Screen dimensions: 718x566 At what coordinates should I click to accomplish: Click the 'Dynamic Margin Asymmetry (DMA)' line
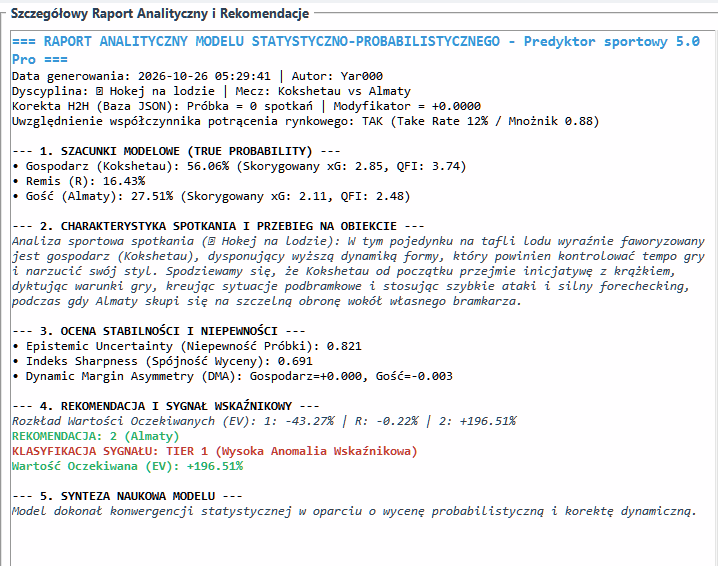[232, 376]
